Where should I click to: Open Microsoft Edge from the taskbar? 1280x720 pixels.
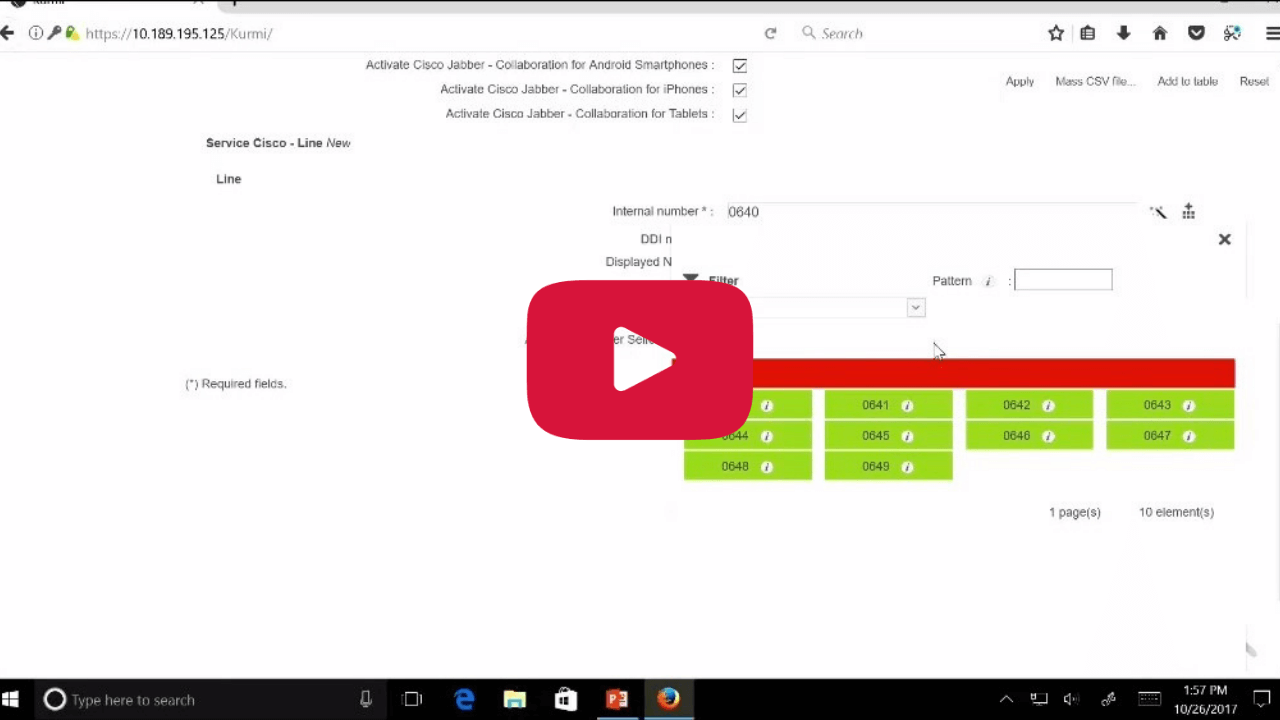click(464, 699)
